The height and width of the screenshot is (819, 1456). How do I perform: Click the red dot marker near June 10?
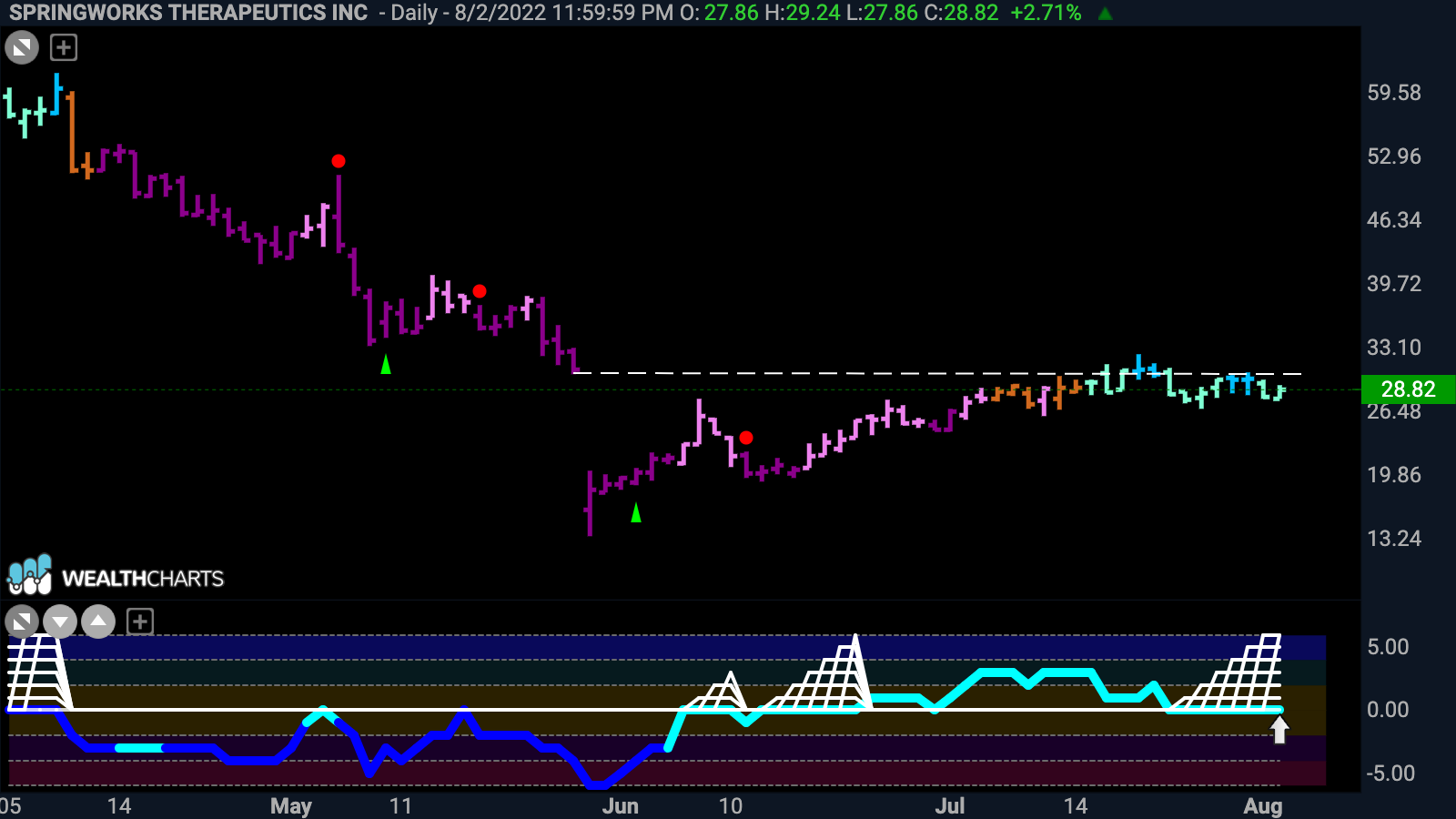point(746,438)
